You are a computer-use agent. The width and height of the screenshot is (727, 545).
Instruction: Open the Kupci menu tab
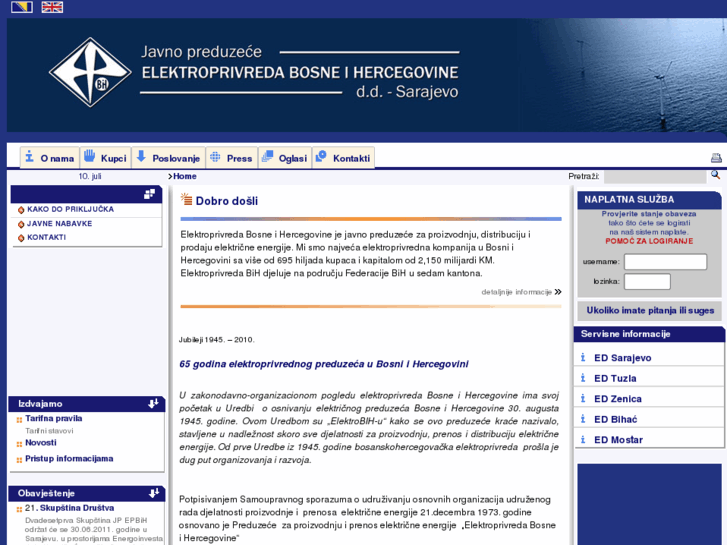[106, 158]
